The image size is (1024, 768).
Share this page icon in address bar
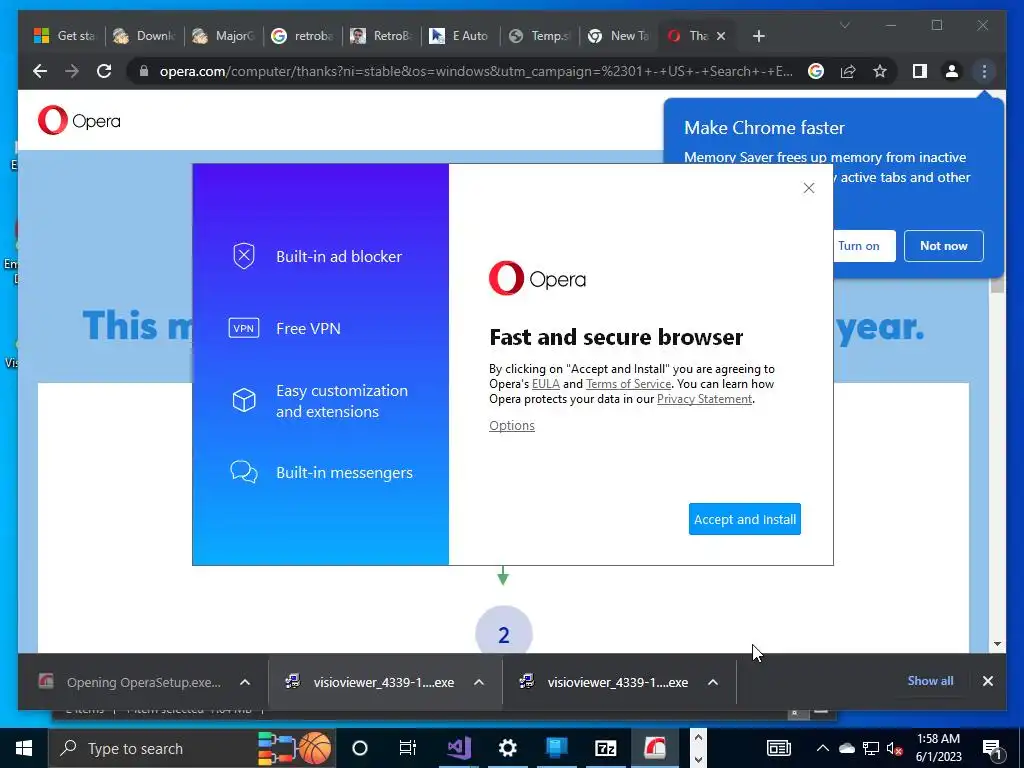[848, 71]
